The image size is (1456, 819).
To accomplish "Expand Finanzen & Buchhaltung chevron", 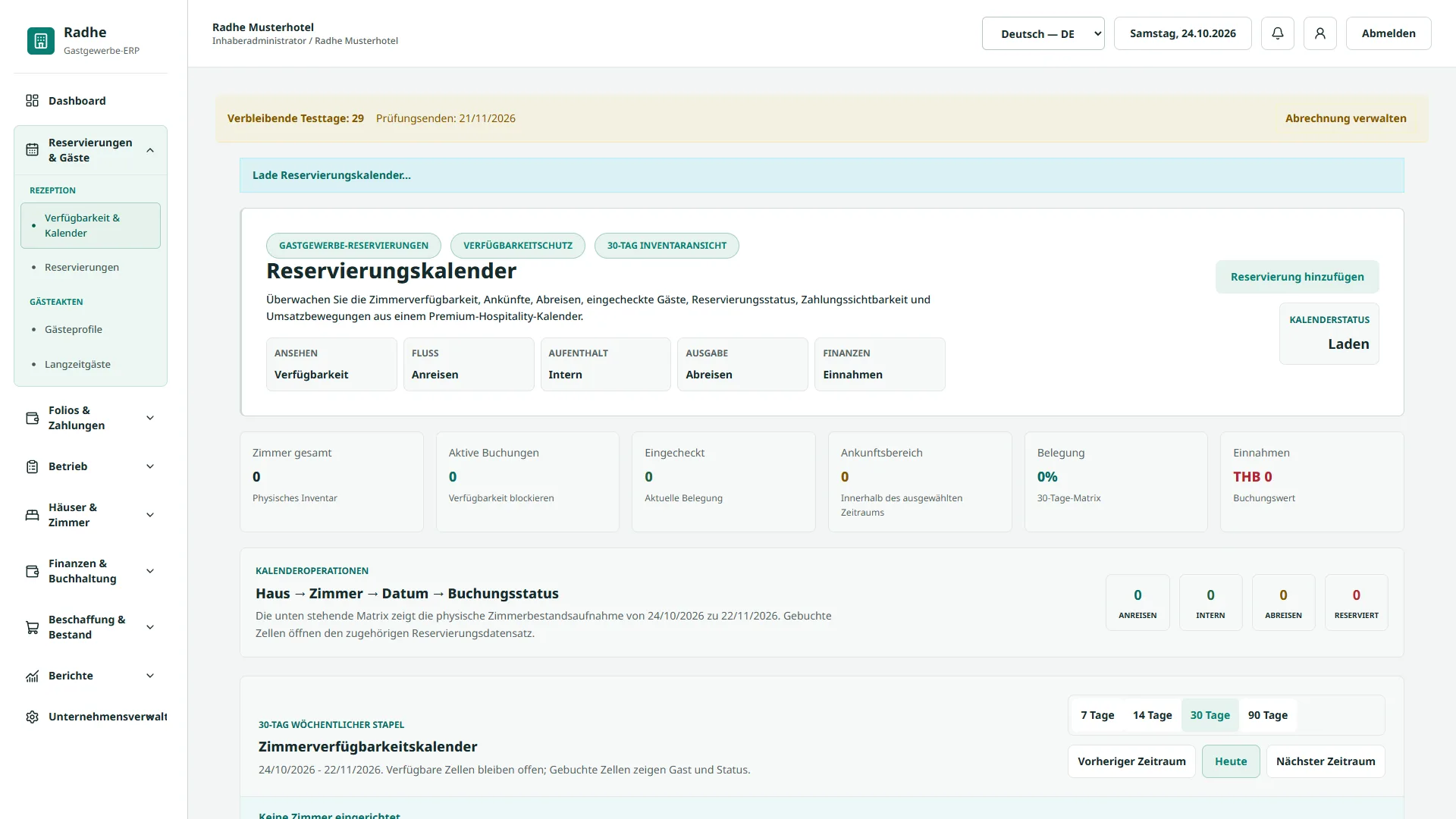I will coord(150,571).
